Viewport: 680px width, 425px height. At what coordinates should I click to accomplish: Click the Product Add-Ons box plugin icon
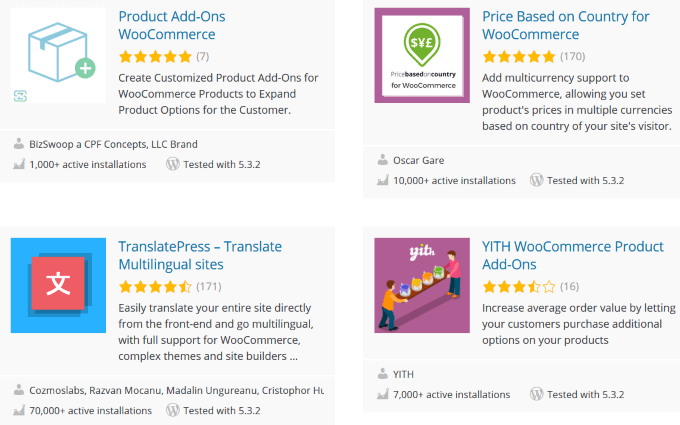(58, 55)
